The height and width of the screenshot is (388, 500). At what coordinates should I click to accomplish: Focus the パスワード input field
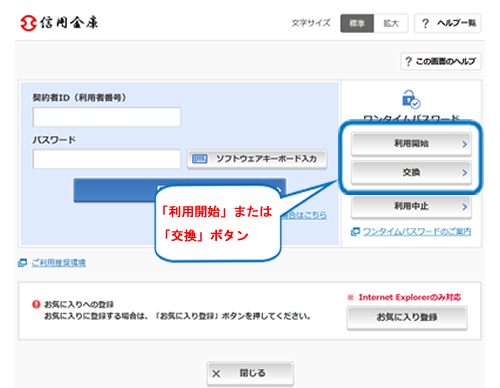107,159
